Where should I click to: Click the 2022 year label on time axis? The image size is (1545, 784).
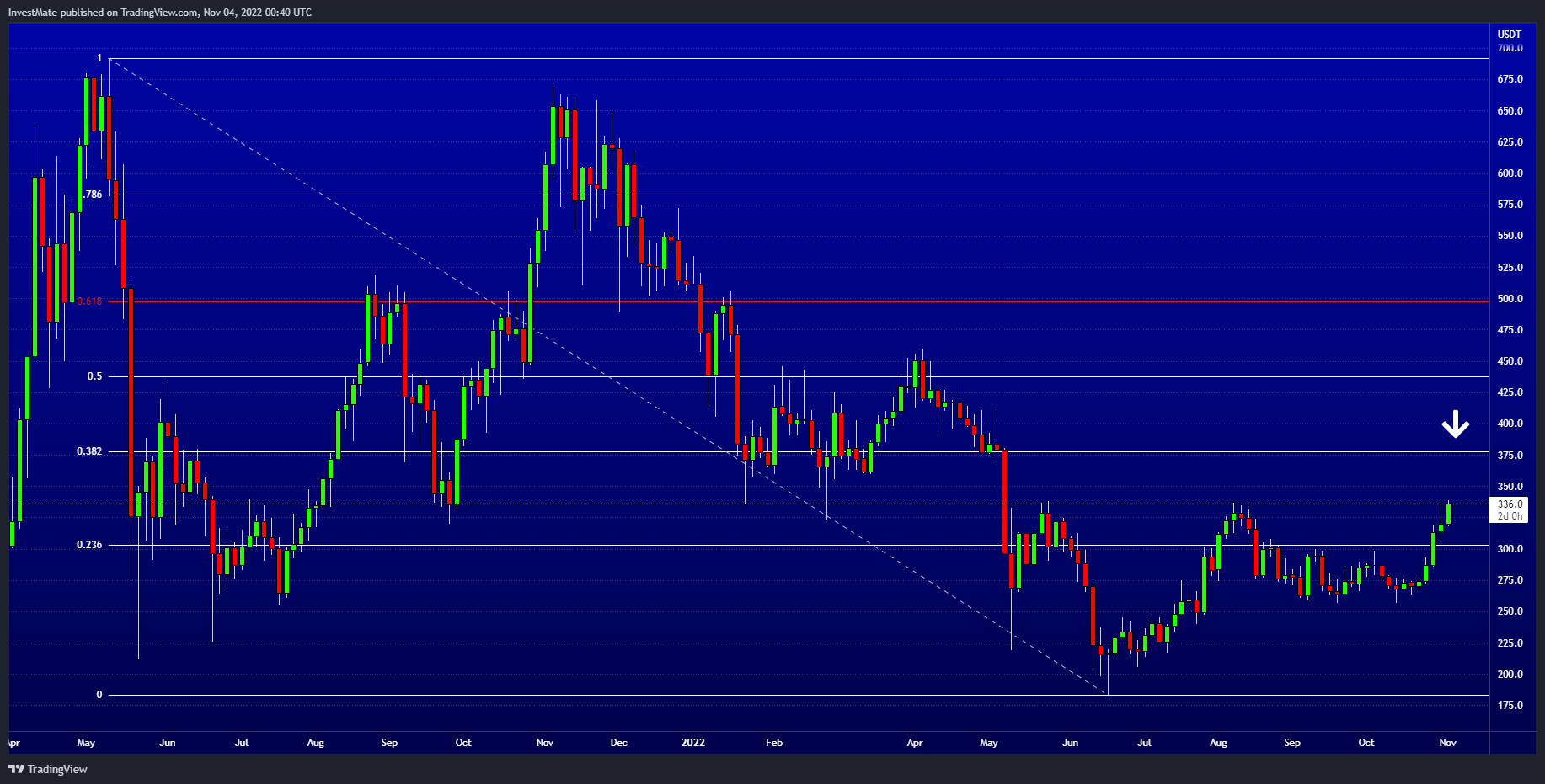pos(692,743)
